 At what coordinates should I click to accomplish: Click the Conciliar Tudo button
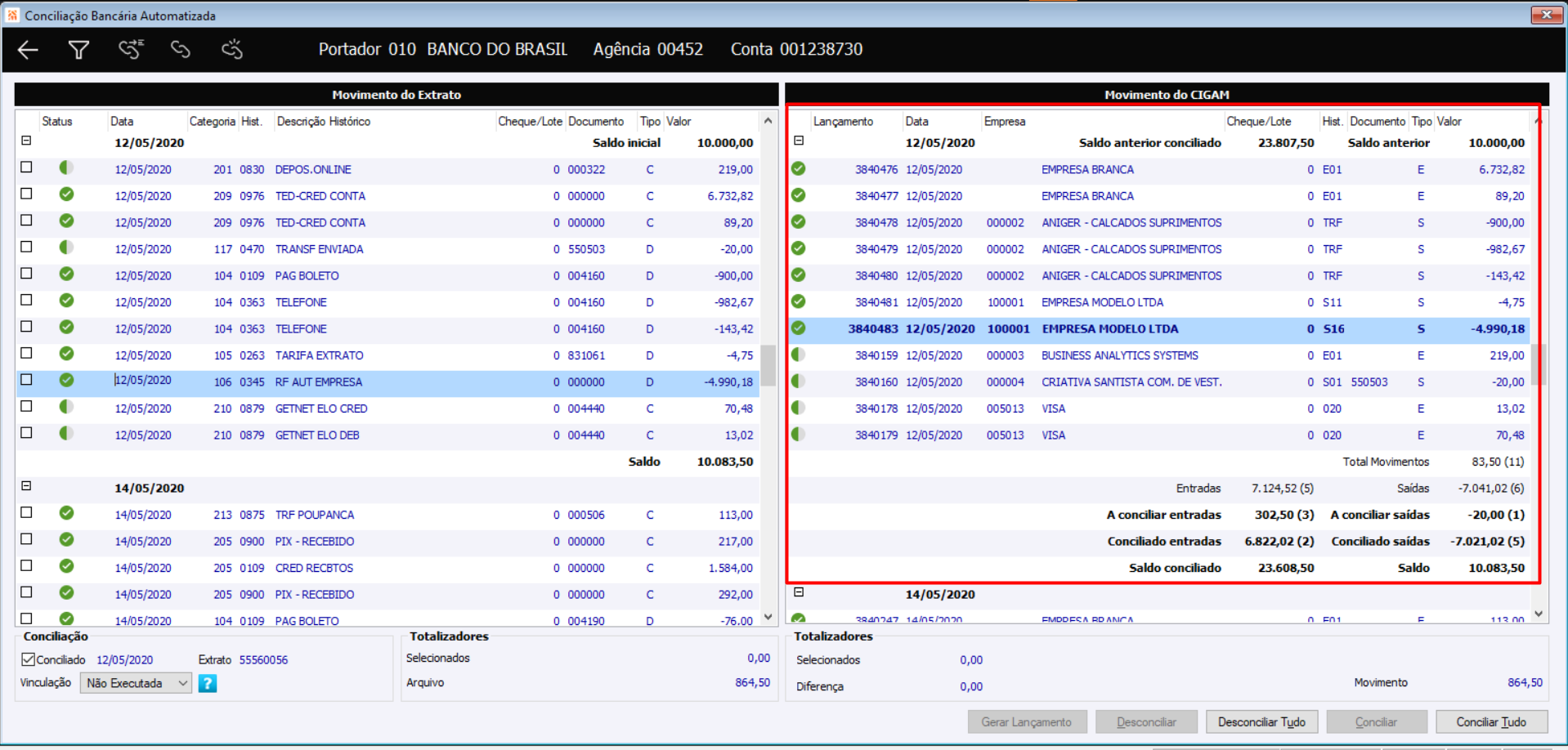coord(1491,722)
